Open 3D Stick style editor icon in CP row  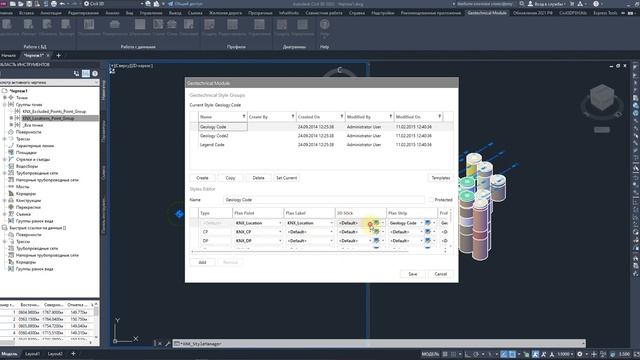[376, 232]
